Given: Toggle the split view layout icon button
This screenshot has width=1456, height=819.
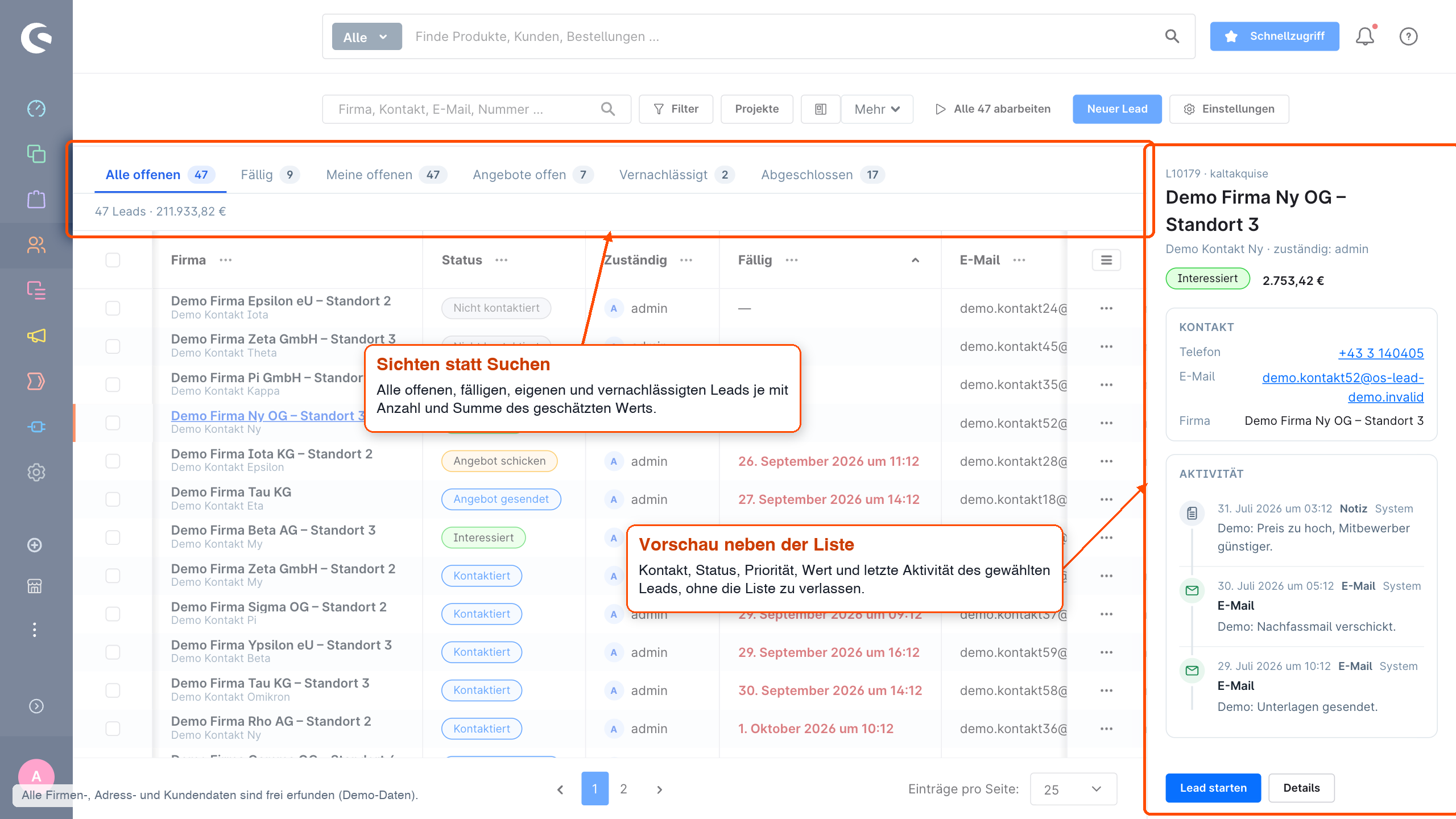Looking at the screenshot, I should [820, 109].
